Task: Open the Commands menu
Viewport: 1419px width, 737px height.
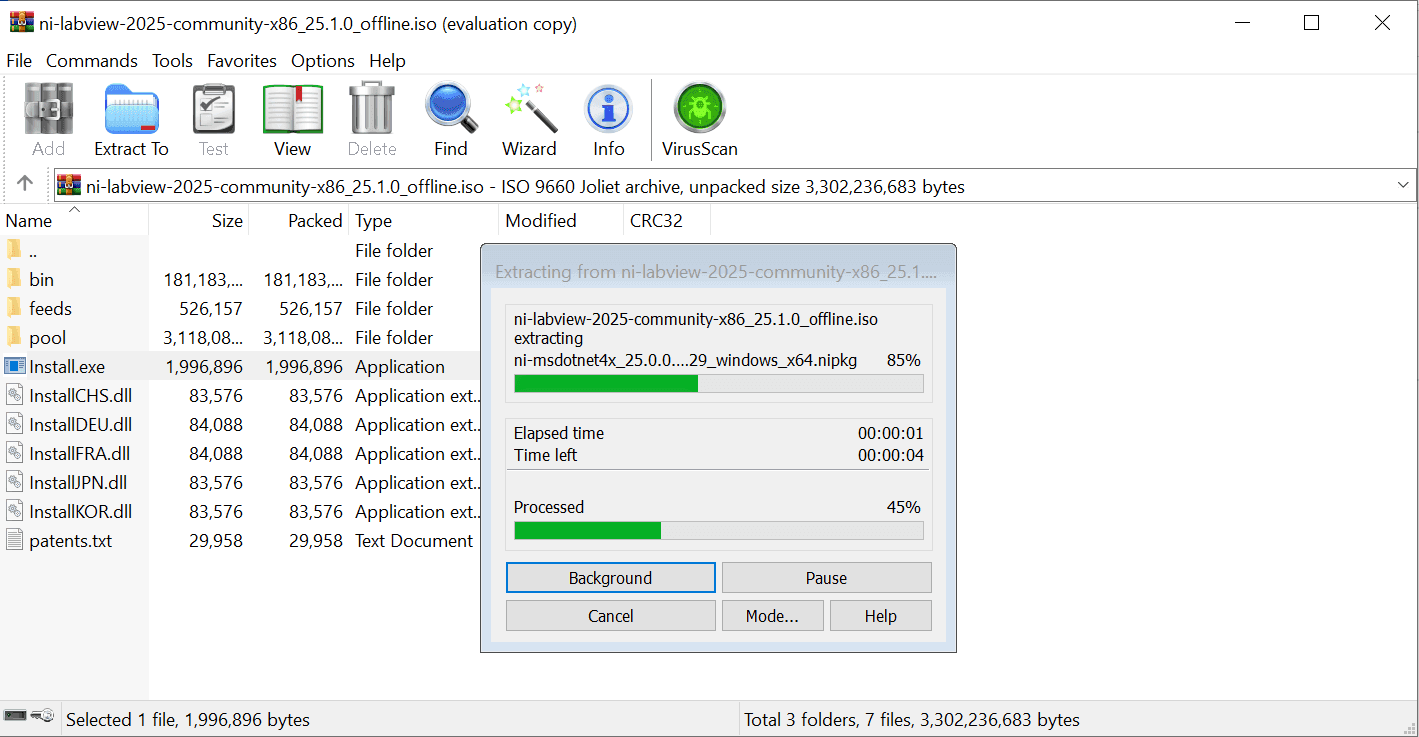Action: click(91, 61)
